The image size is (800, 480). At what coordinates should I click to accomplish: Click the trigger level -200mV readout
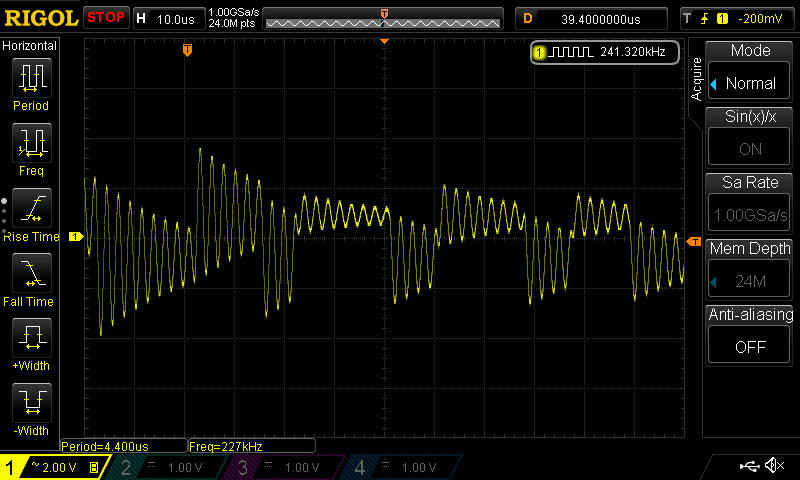(760, 19)
